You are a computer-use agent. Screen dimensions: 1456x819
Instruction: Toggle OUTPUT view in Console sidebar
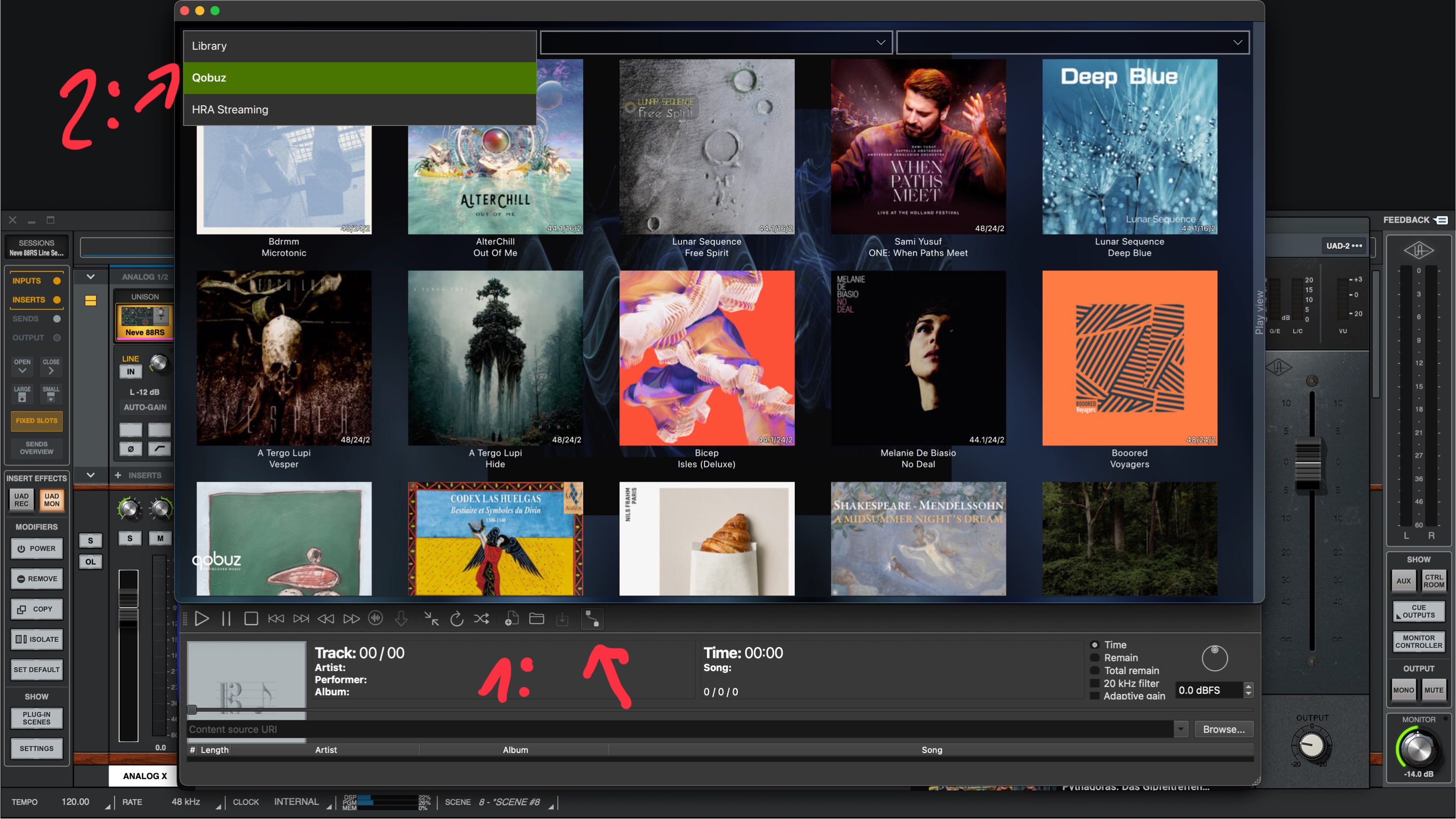click(x=36, y=338)
